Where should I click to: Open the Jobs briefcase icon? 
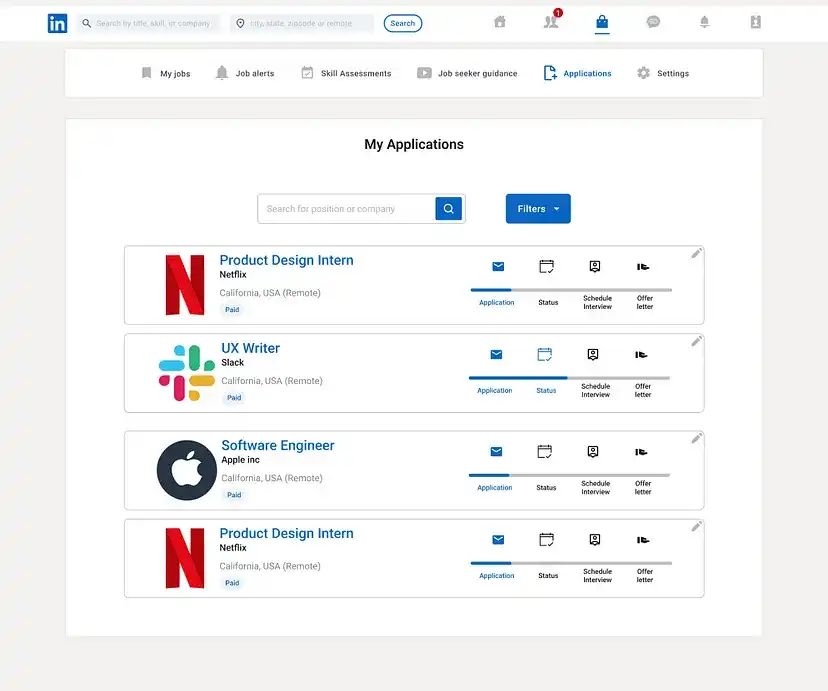(602, 22)
